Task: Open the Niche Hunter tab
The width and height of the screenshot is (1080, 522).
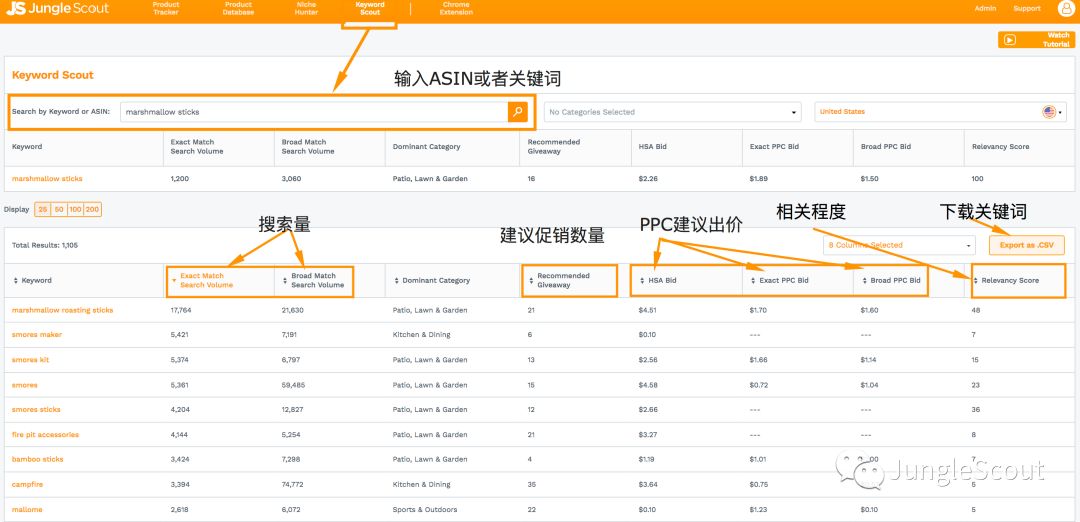Action: (x=305, y=9)
